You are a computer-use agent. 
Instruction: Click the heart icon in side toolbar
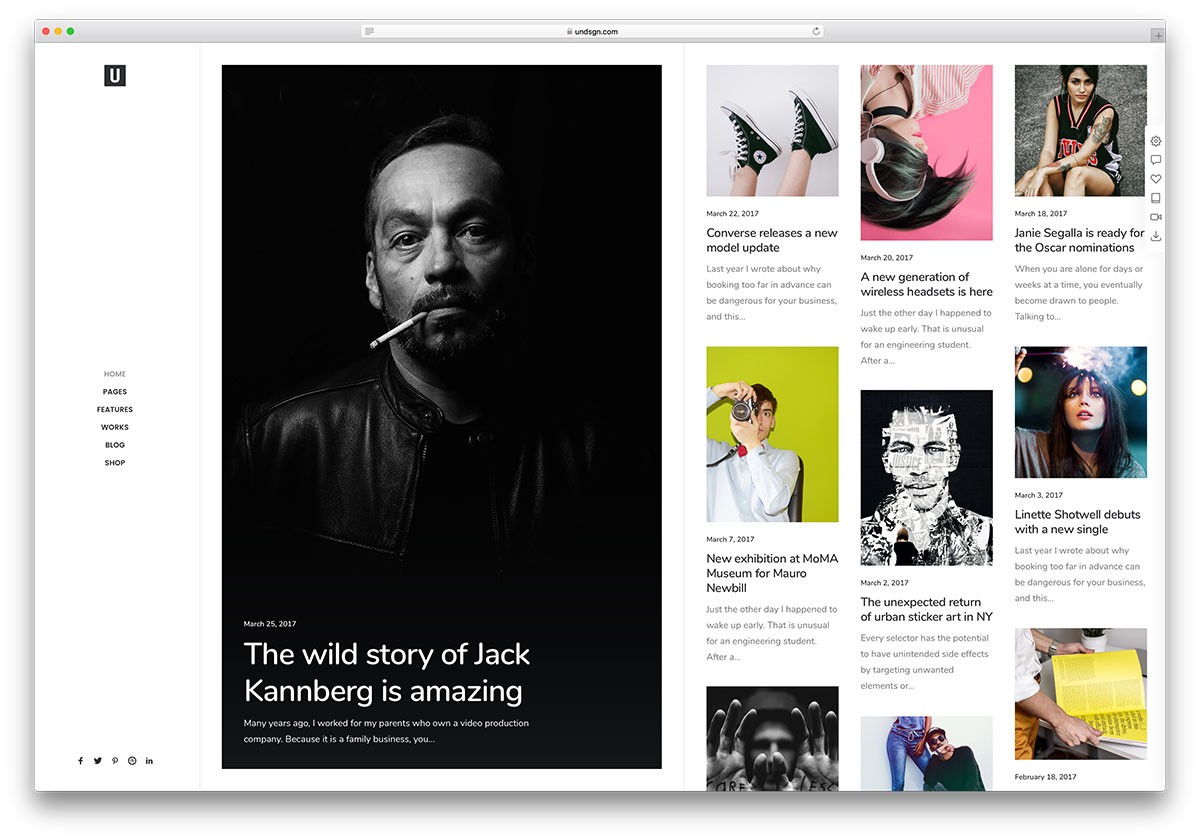click(x=1156, y=179)
